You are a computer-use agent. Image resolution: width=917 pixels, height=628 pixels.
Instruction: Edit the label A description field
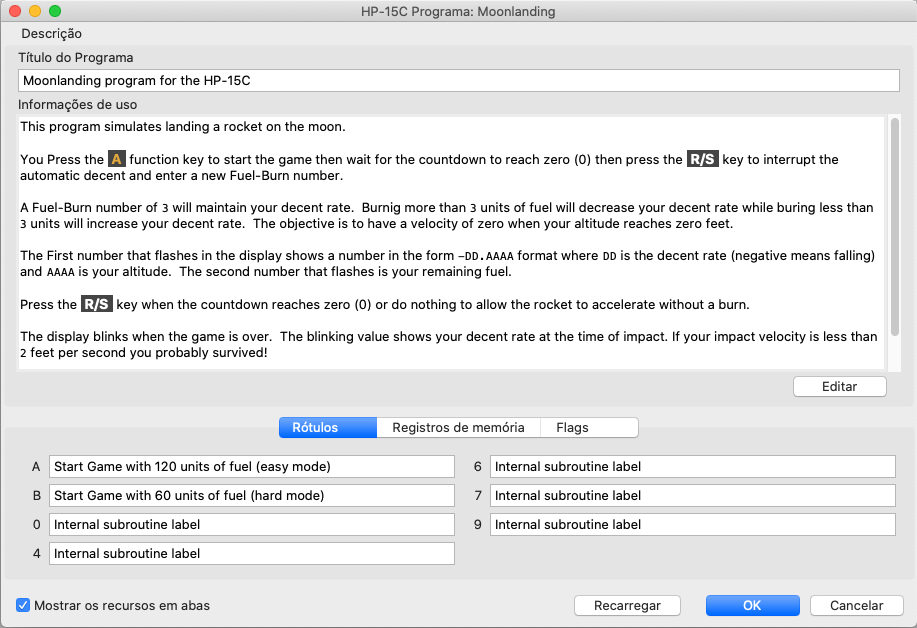251,467
